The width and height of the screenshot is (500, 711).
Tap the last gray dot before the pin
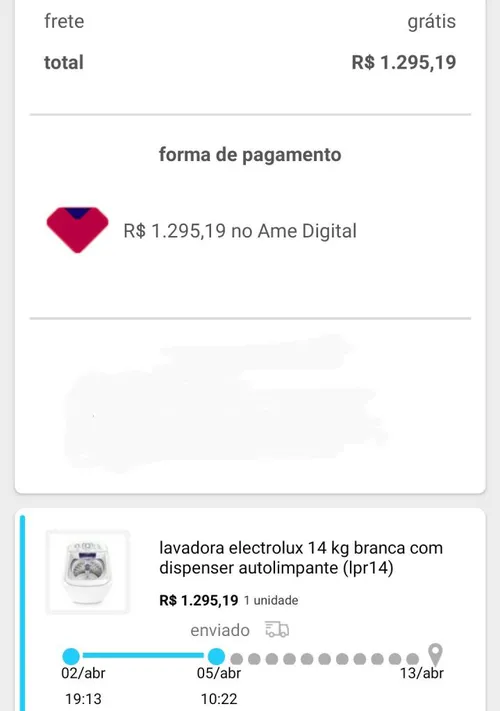(x=412, y=659)
